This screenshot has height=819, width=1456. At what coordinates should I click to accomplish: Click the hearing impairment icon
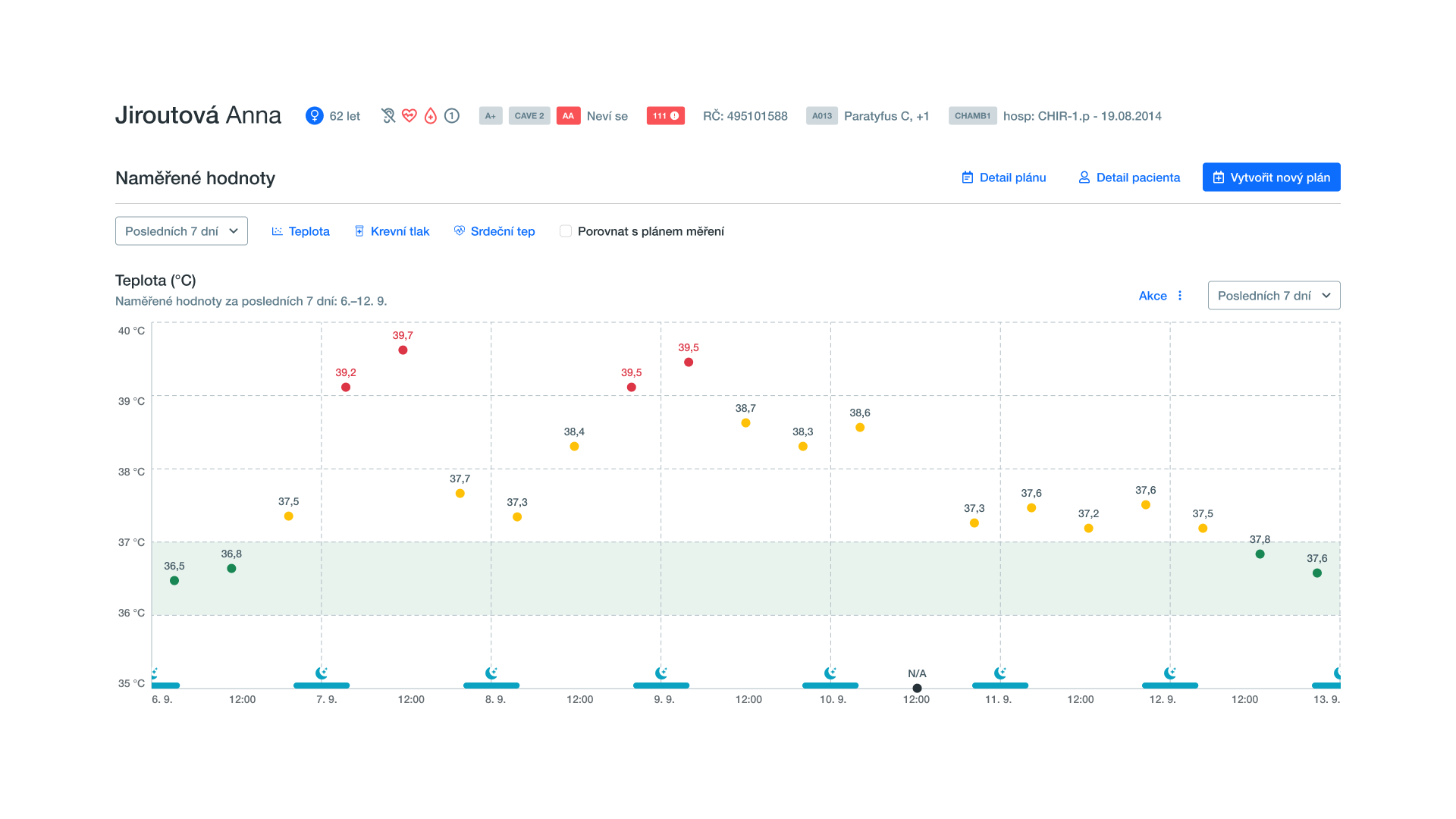(388, 116)
